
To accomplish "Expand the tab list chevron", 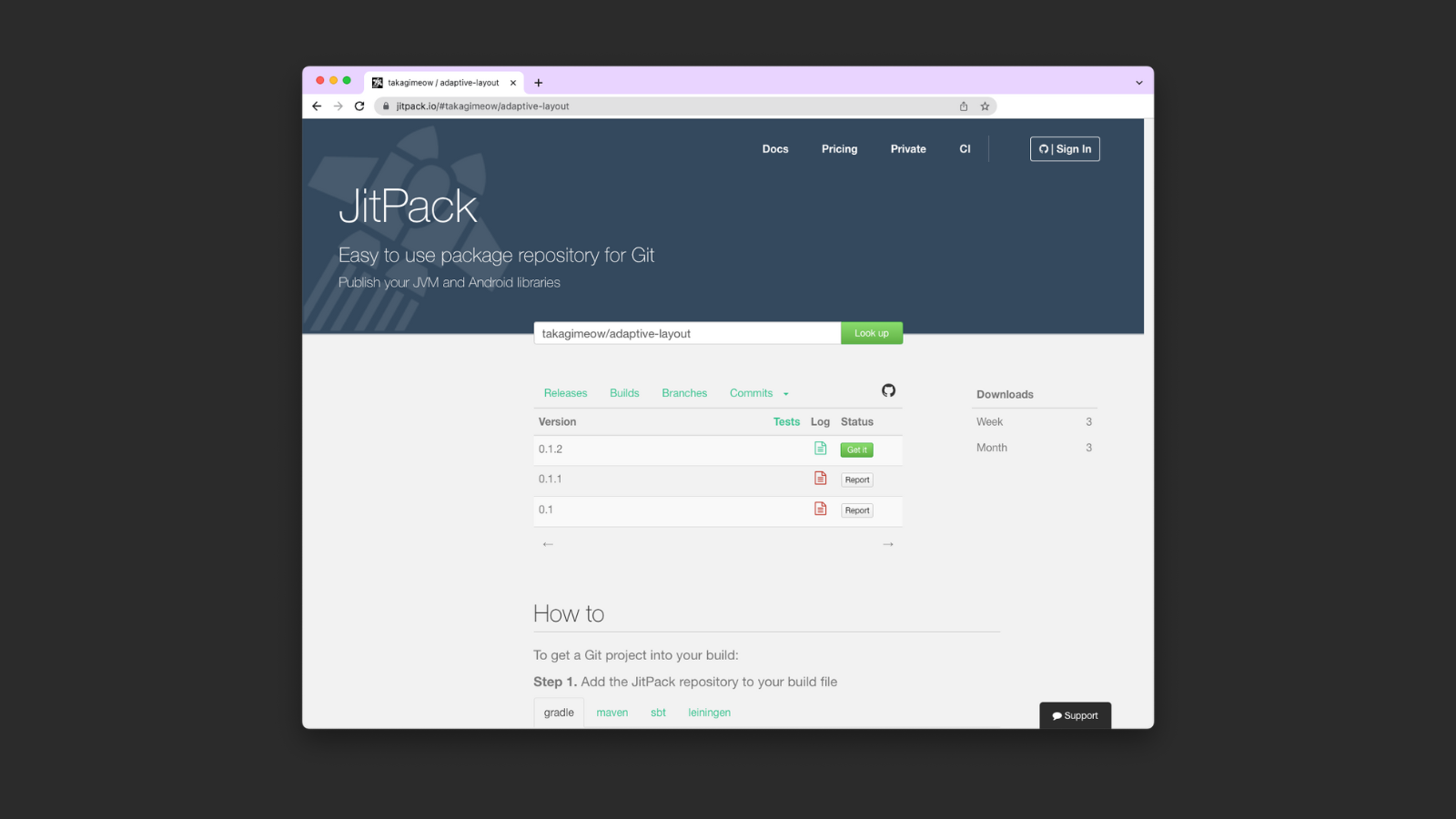I will (x=1138, y=83).
